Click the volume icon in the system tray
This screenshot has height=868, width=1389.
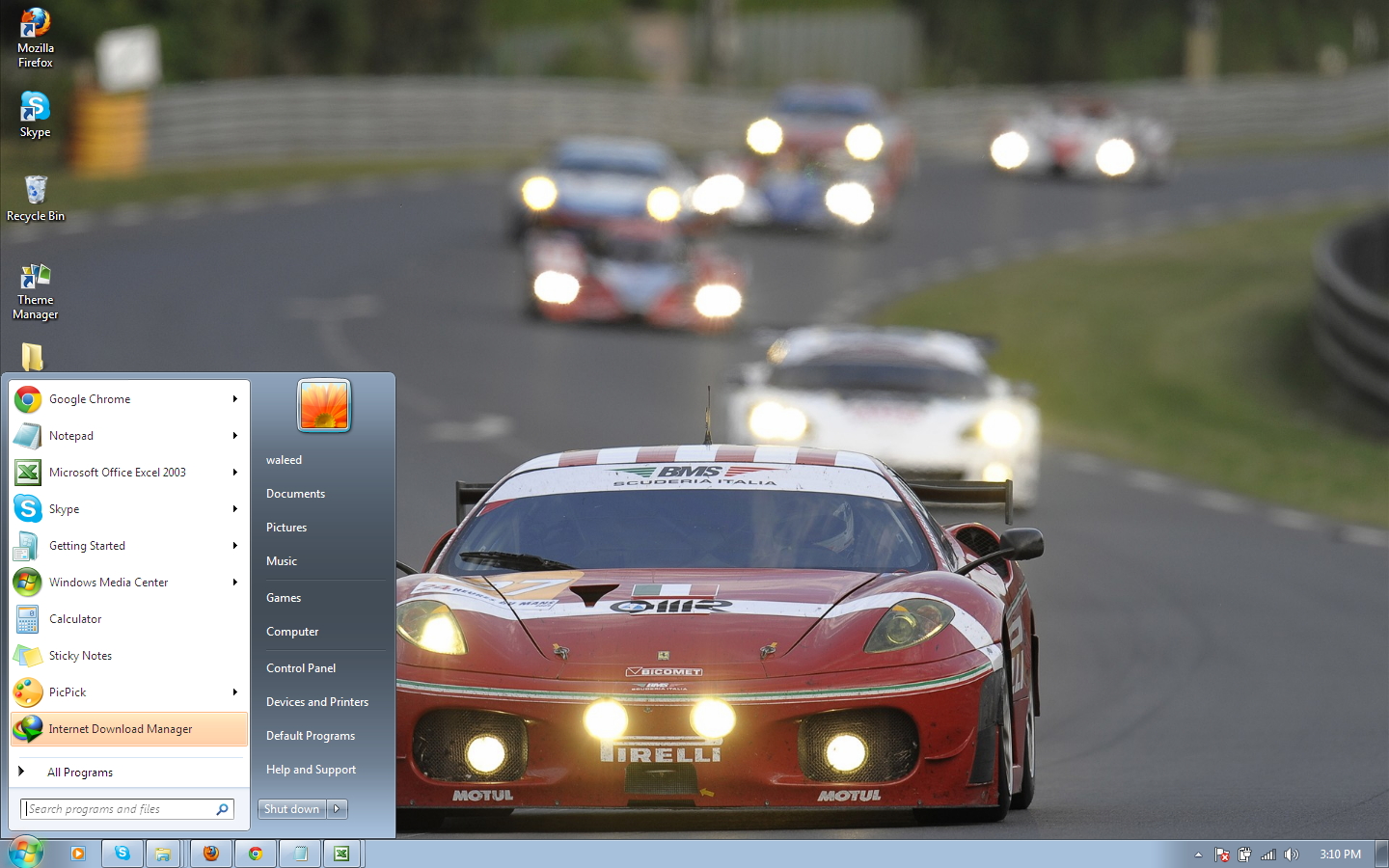pos(1292,854)
